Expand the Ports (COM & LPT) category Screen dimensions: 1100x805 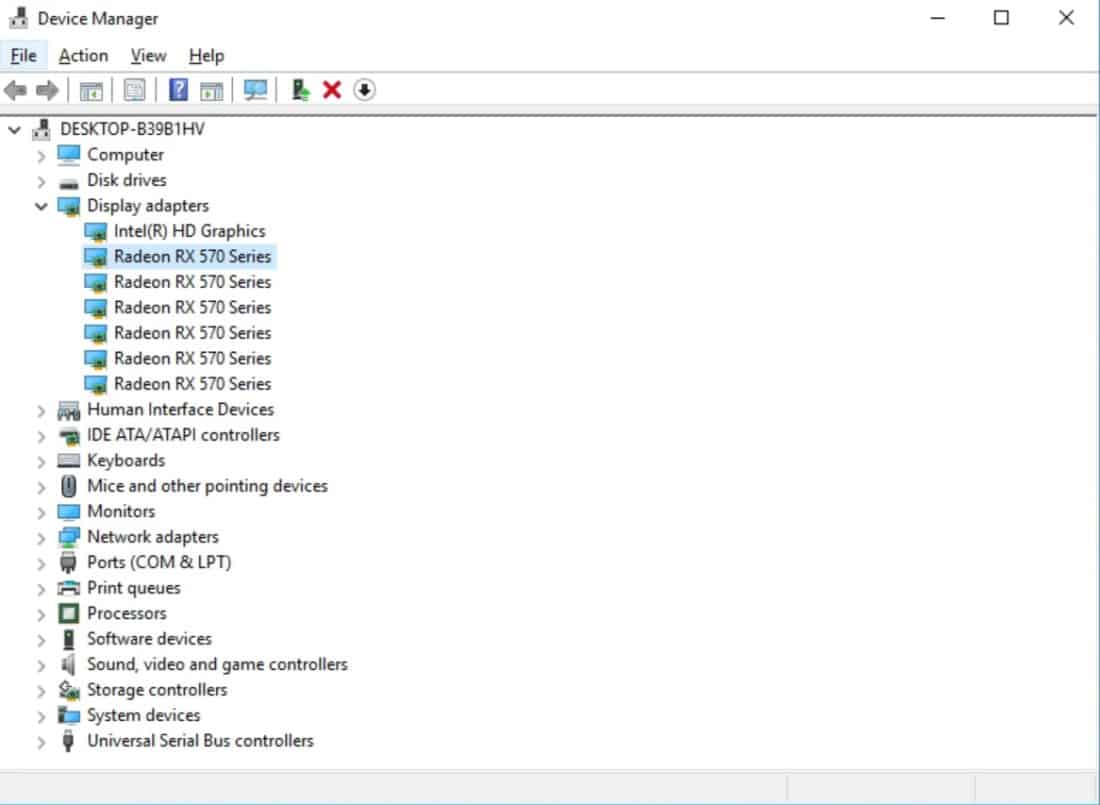pos(41,564)
